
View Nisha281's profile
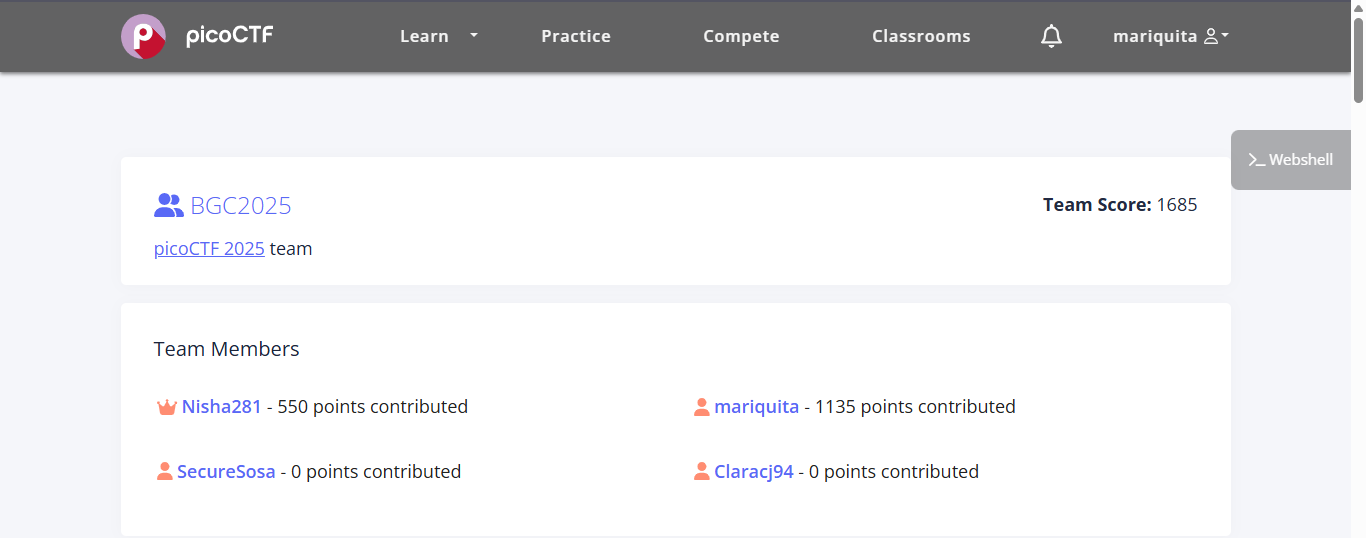pyautogui.click(x=222, y=407)
